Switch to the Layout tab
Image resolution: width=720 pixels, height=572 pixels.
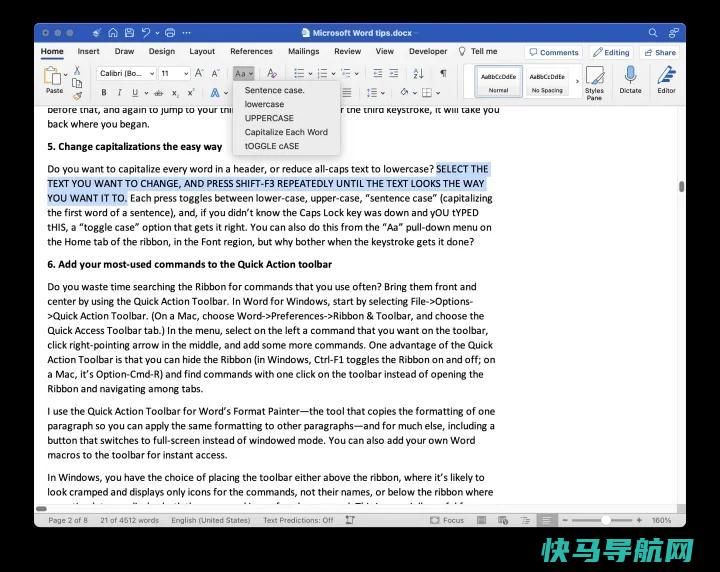tap(202, 51)
